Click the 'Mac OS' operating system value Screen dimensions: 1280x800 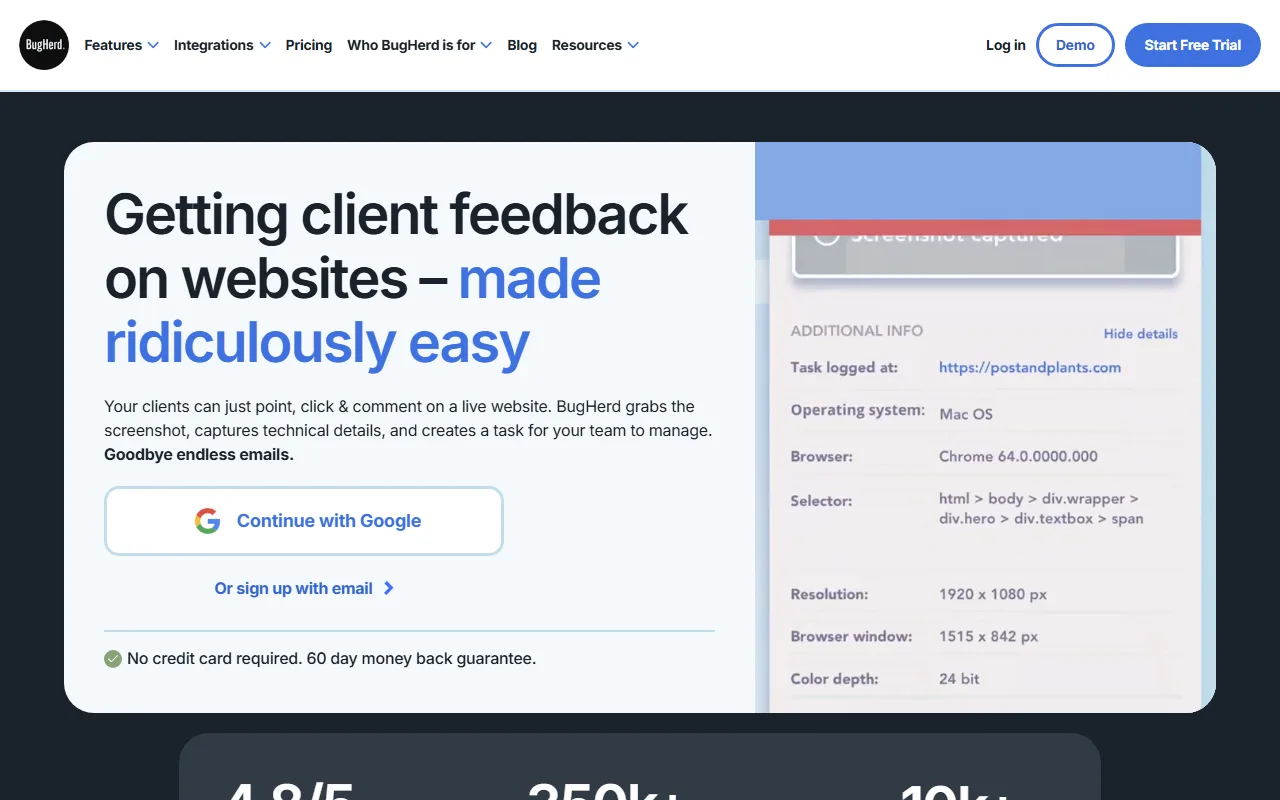[x=966, y=414]
